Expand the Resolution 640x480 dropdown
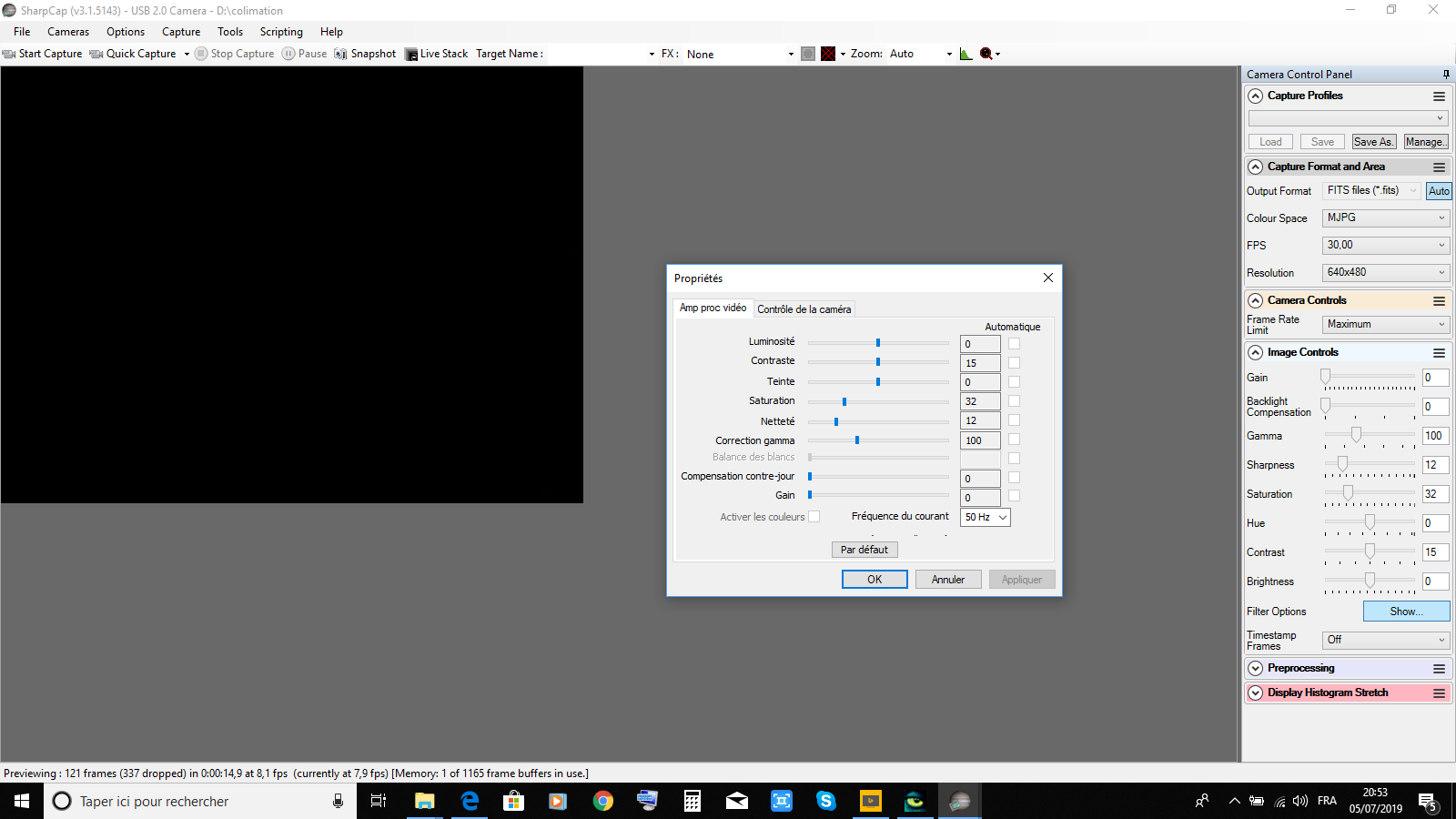 (1385, 272)
